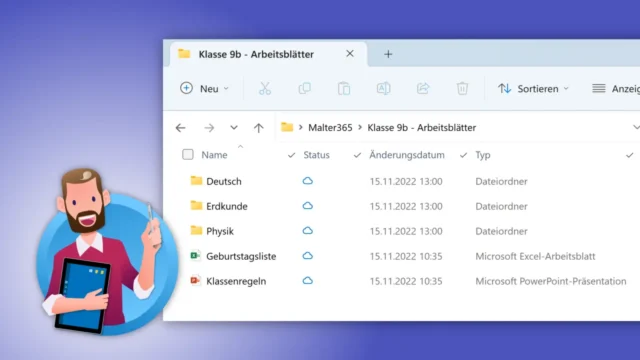Screen dimensions: 640x360
Task: Click cloud status icon of Physik
Action: click(x=308, y=231)
